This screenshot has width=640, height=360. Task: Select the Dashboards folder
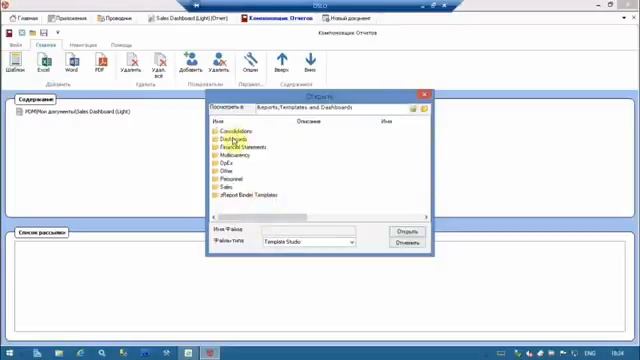point(229,139)
